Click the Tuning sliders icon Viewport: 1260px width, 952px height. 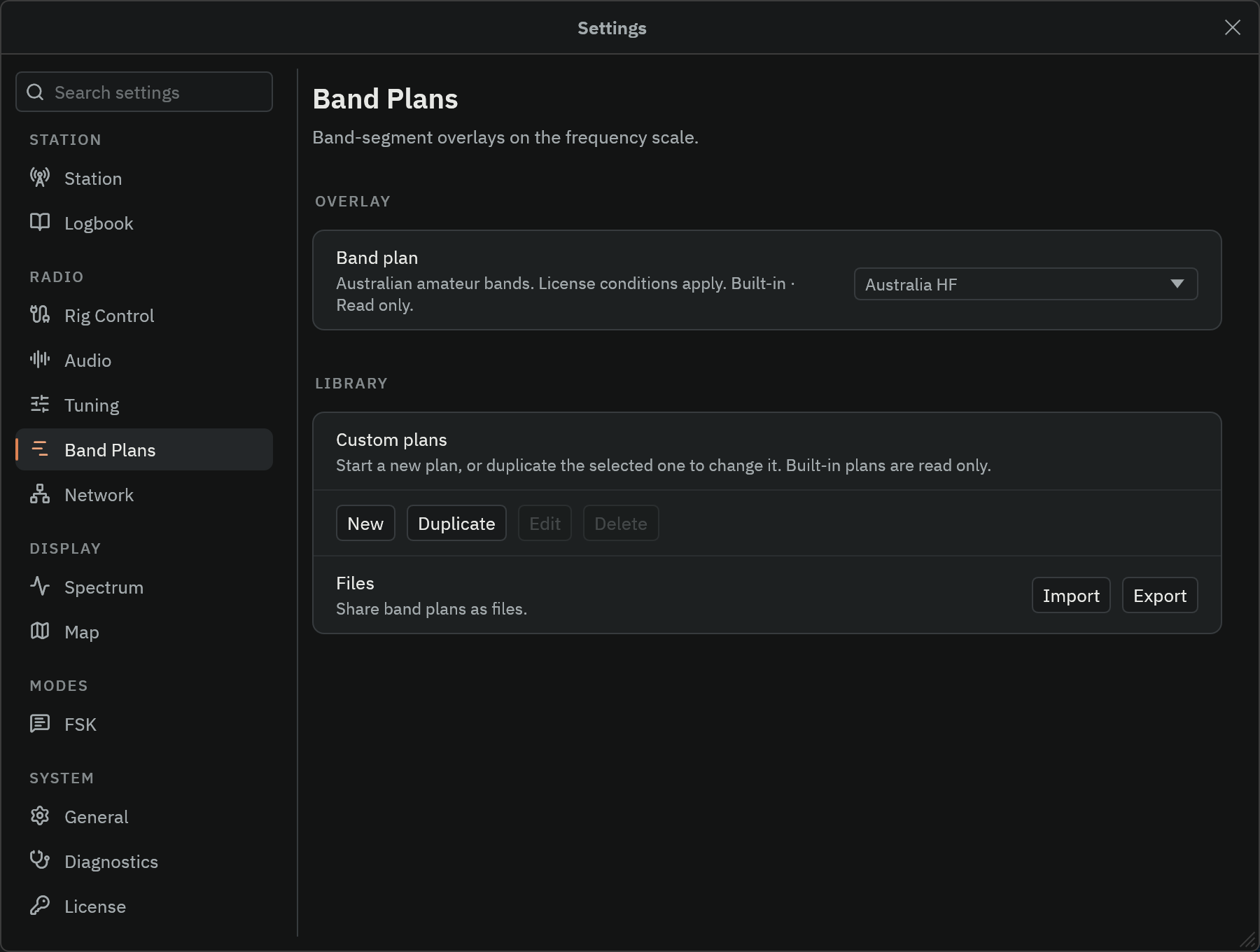click(40, 405)
